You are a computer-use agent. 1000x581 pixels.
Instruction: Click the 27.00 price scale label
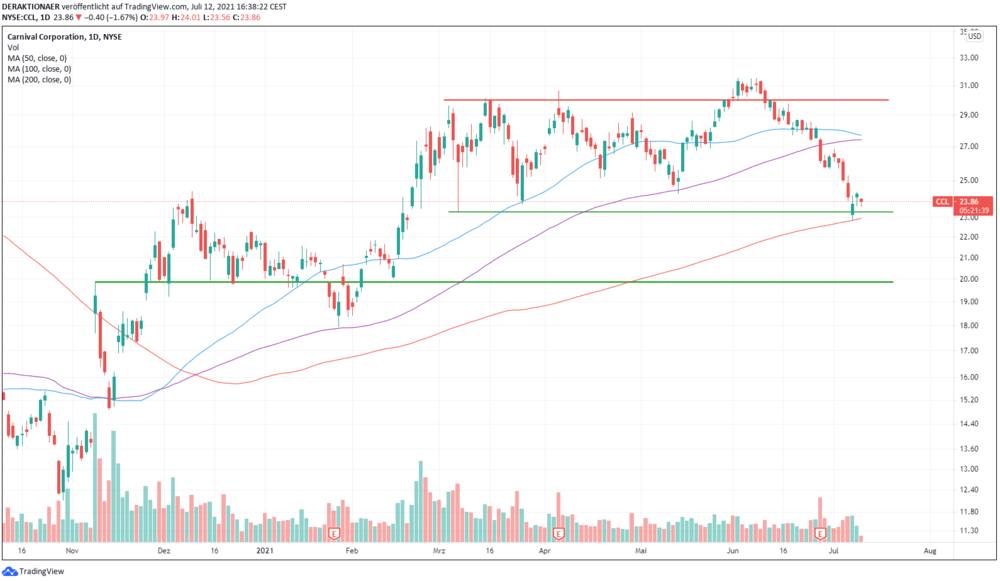tap(969, 146)
